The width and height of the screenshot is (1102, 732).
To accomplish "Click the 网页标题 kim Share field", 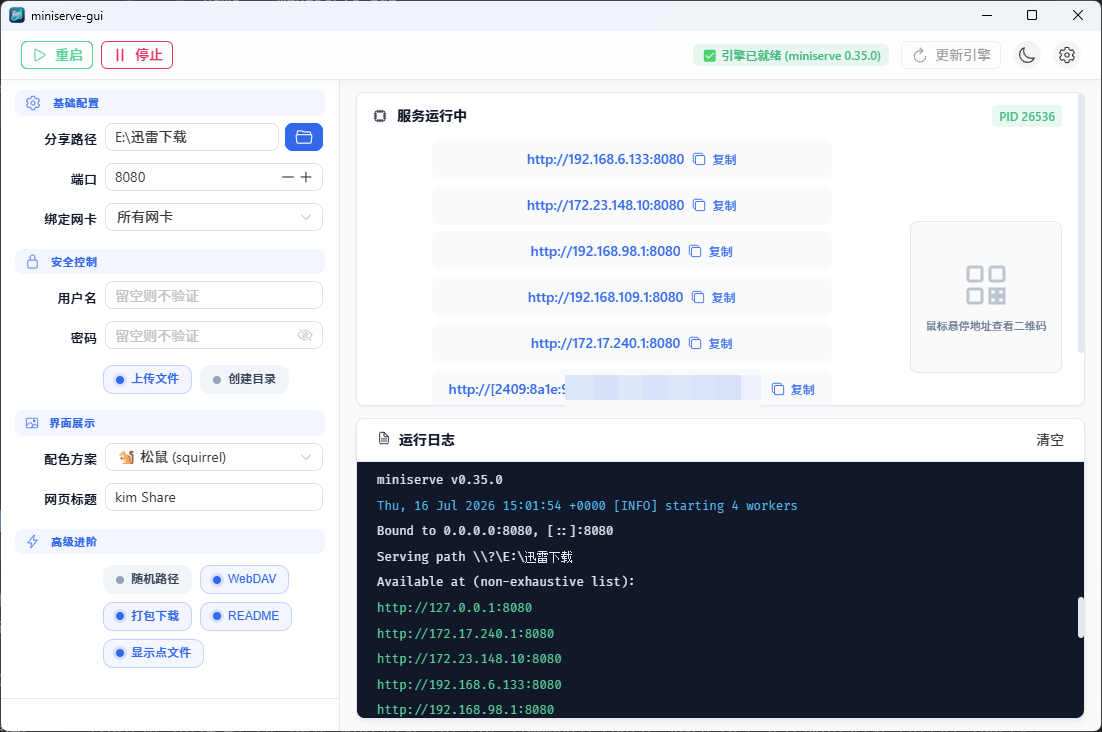I will pos(214,497).
